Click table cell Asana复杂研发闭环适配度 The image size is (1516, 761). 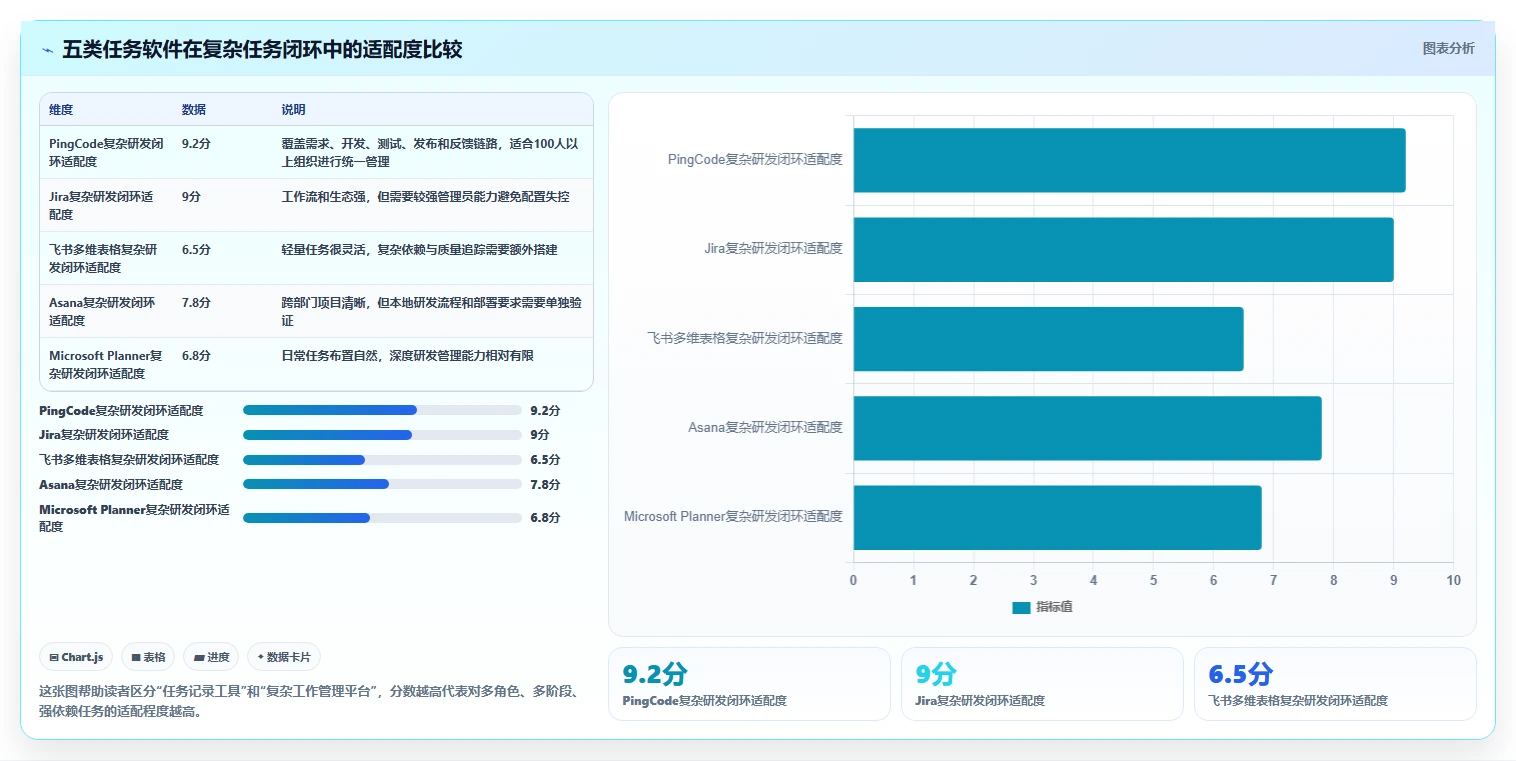click(x=102, y=311)
